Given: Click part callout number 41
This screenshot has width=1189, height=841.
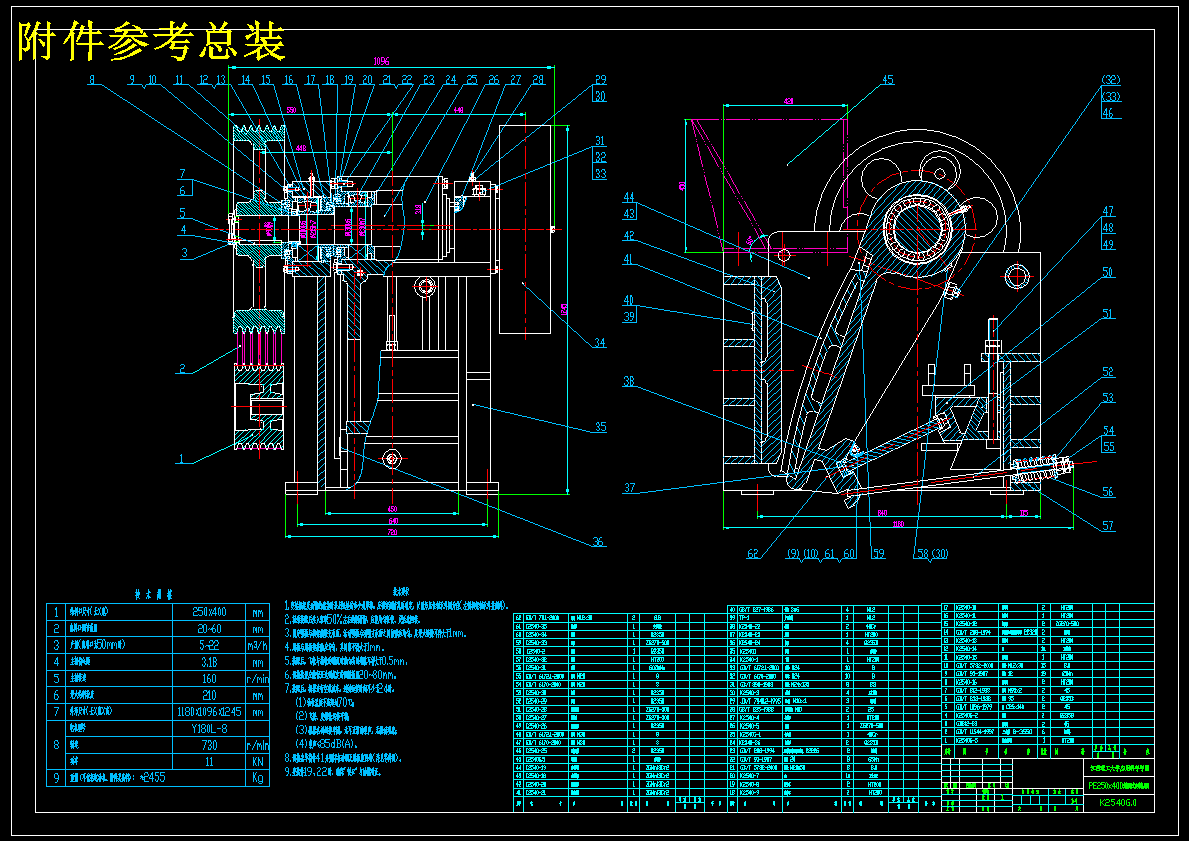Looking at the screenshot, I should (629, 259).
